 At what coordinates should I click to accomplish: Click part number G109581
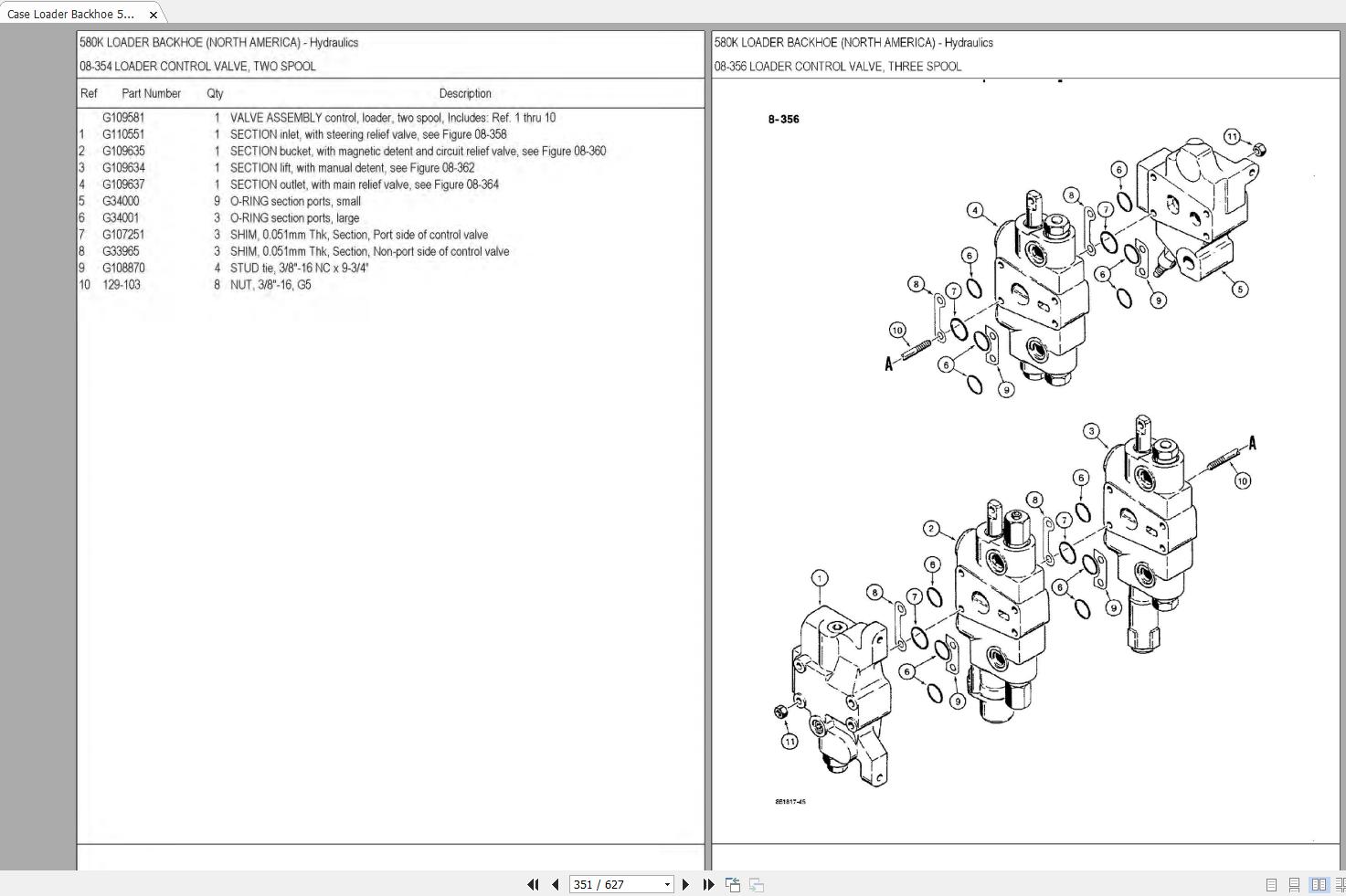coord(123,118)
